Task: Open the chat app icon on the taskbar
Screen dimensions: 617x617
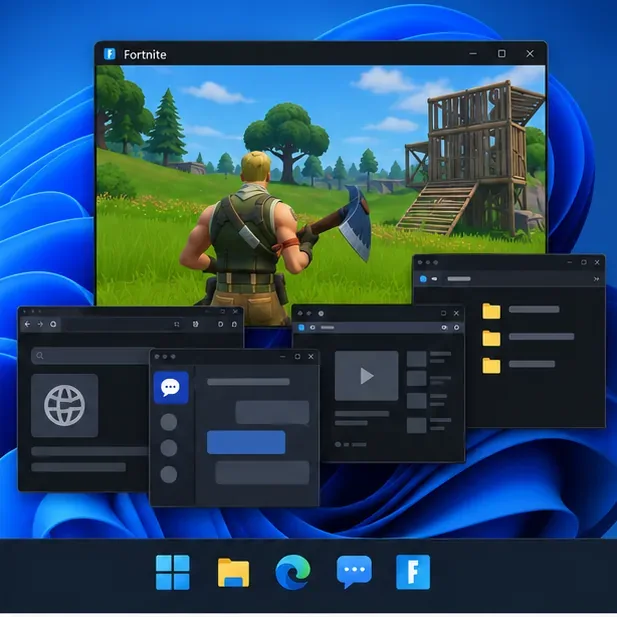Action: 354,571
